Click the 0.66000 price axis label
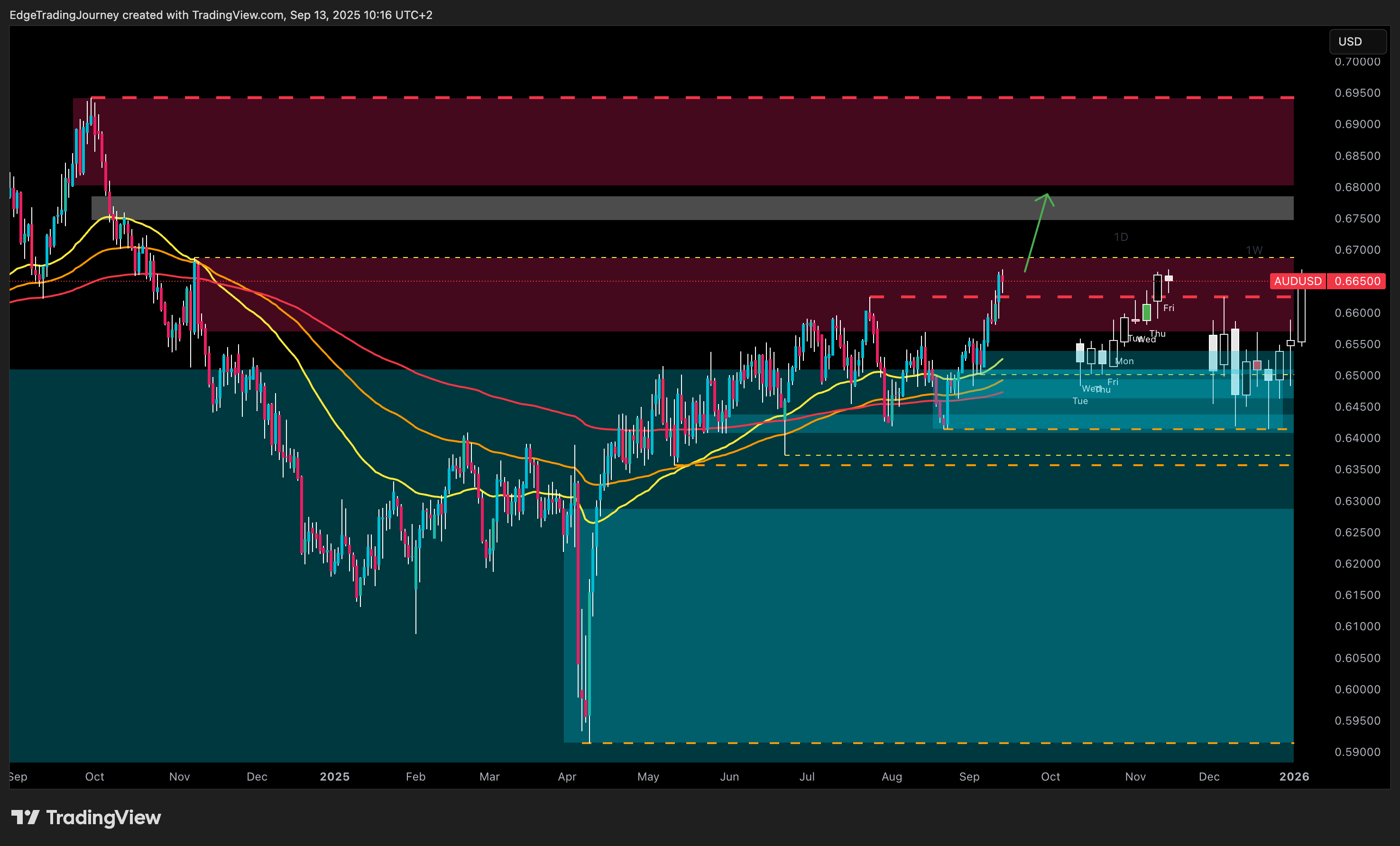Image resolution: width=1400 pixels, height=846 pixels. [x=1357, y=313]
